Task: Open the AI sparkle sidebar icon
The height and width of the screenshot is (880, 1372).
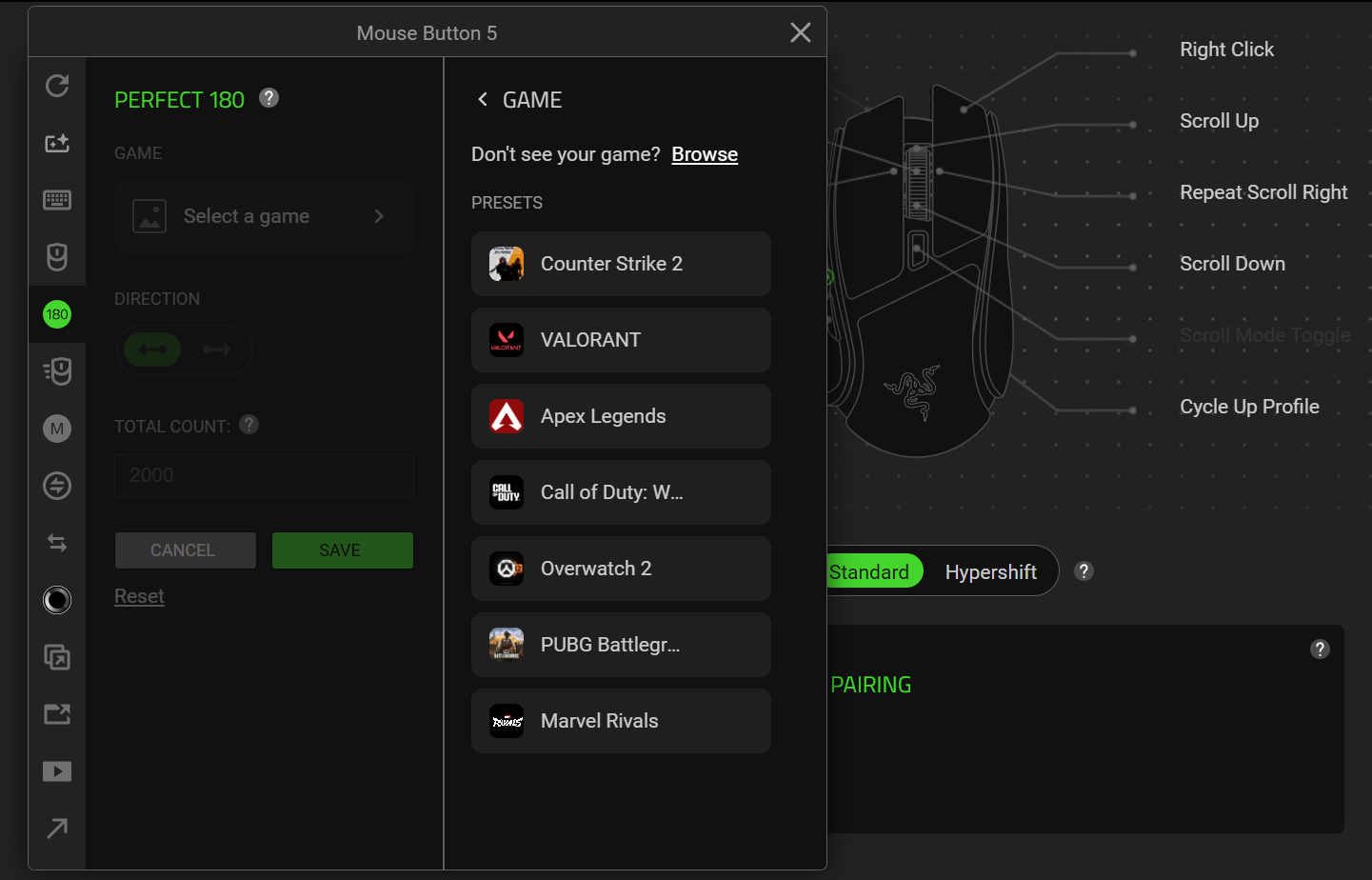Action: pos(57,143)
